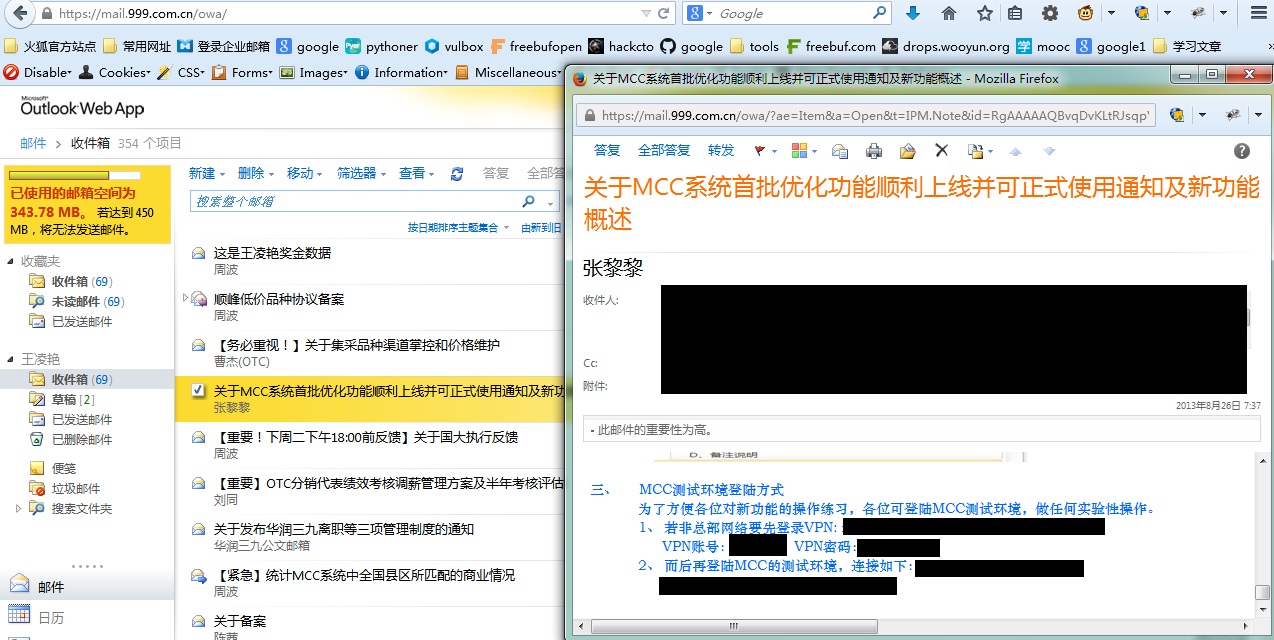Viewport: 1274px width, 640px height.
Task: Bookmark this page with the star icon
Action: pyautogui.click(x=984, y=14)
